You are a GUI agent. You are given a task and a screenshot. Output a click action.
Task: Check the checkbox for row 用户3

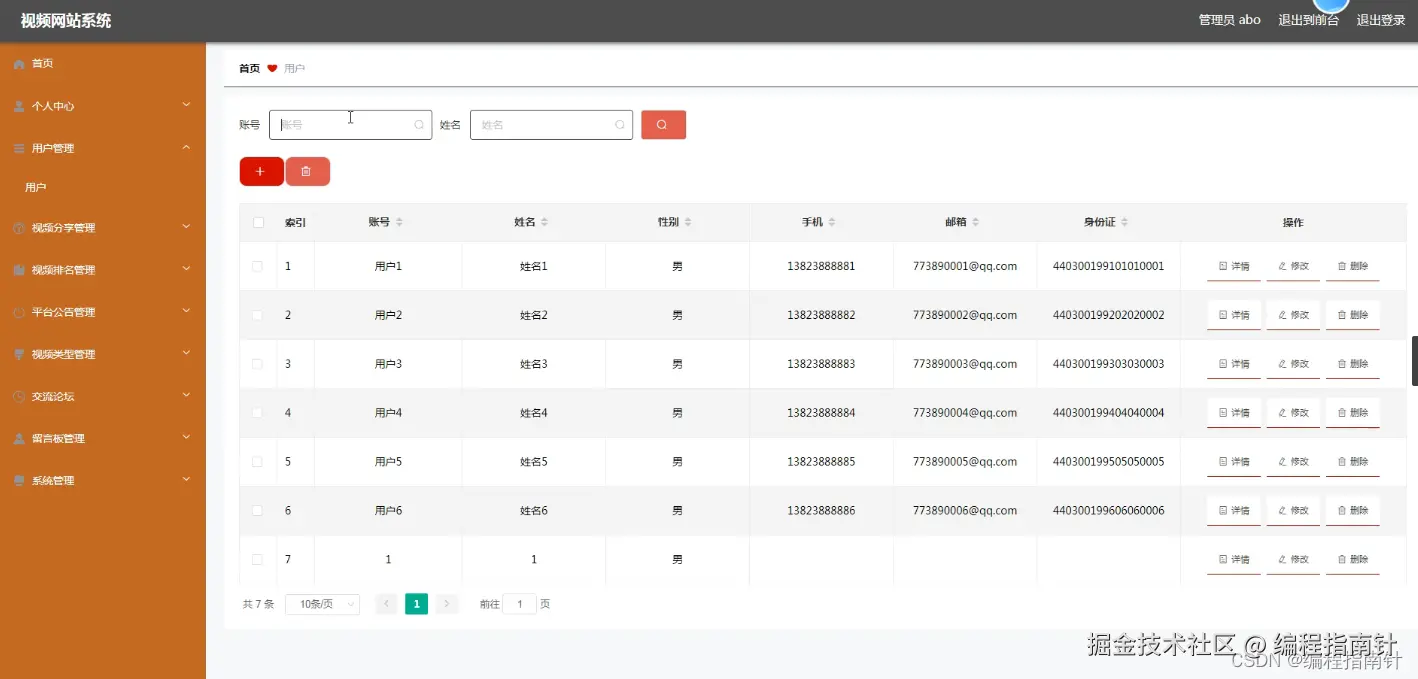[258, 364]
